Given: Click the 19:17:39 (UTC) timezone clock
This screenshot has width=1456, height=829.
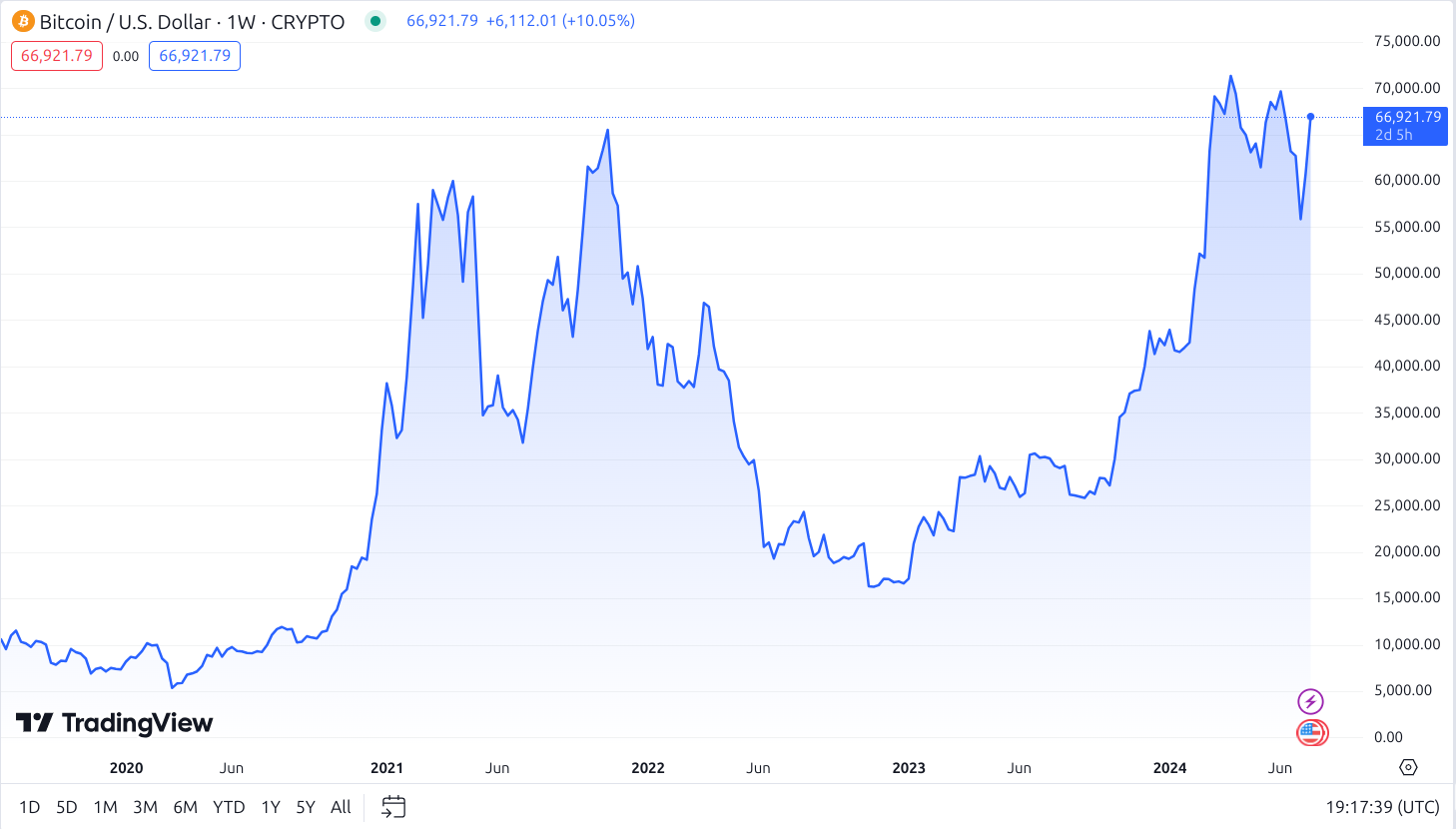Looking at the screenshot, I should tap(1383, 807).
